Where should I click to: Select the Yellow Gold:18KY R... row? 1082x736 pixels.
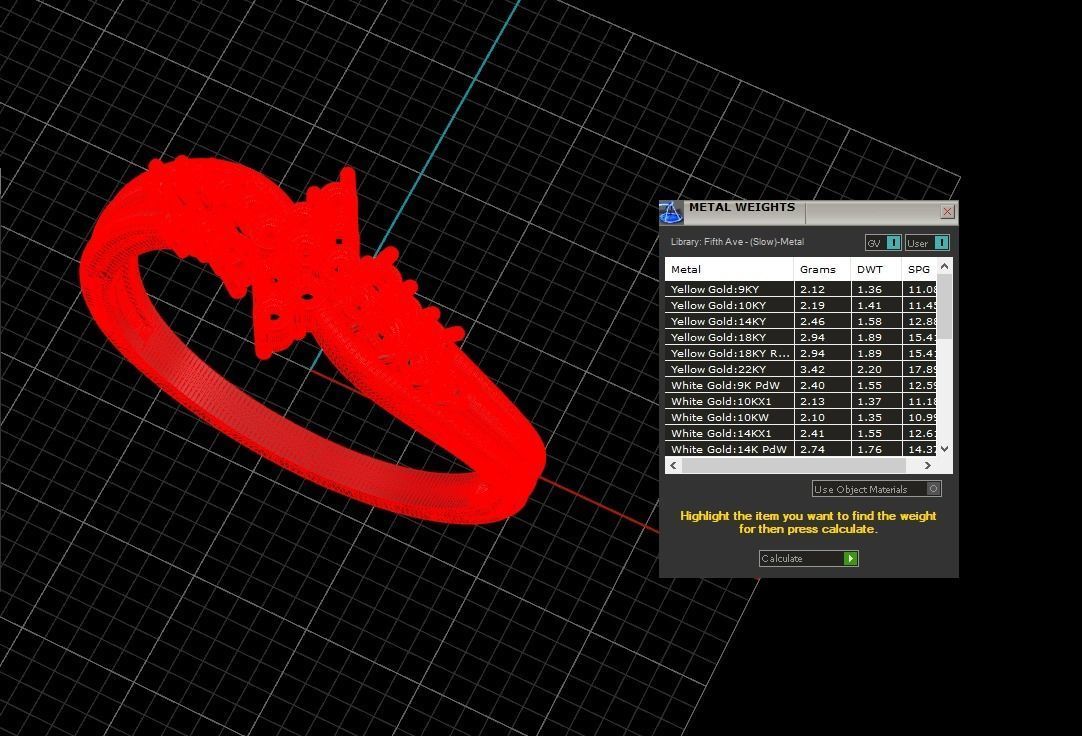coord(801,353)
